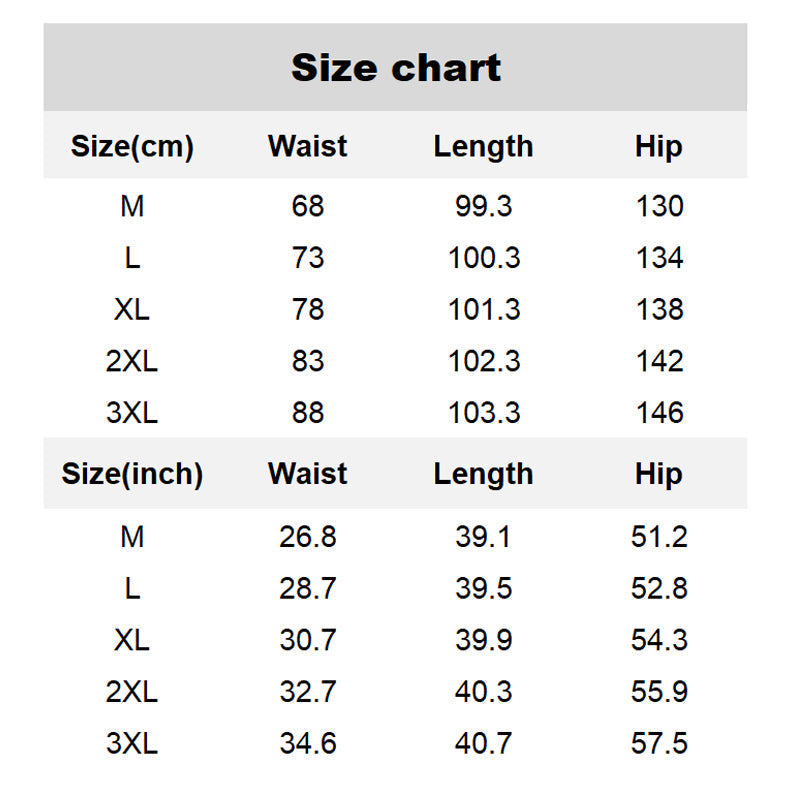Click the 3XL length value 103.3
This screenshot has width=800, height=800.
[x=484, y=412]
